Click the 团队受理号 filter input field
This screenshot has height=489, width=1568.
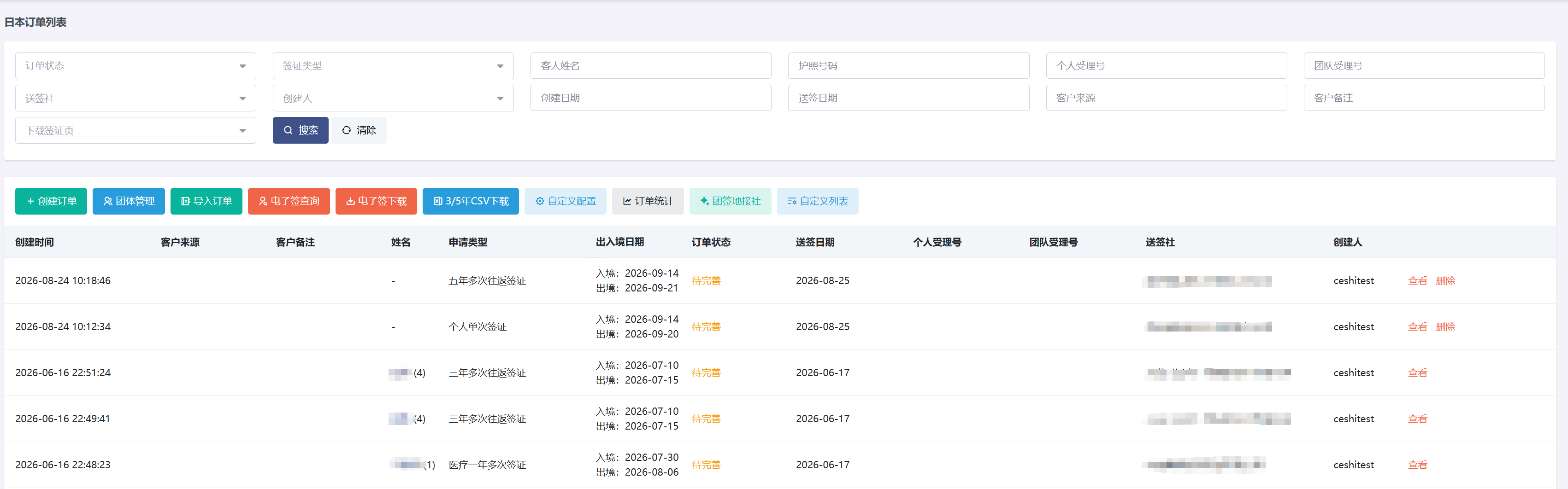click(1424, 66)
